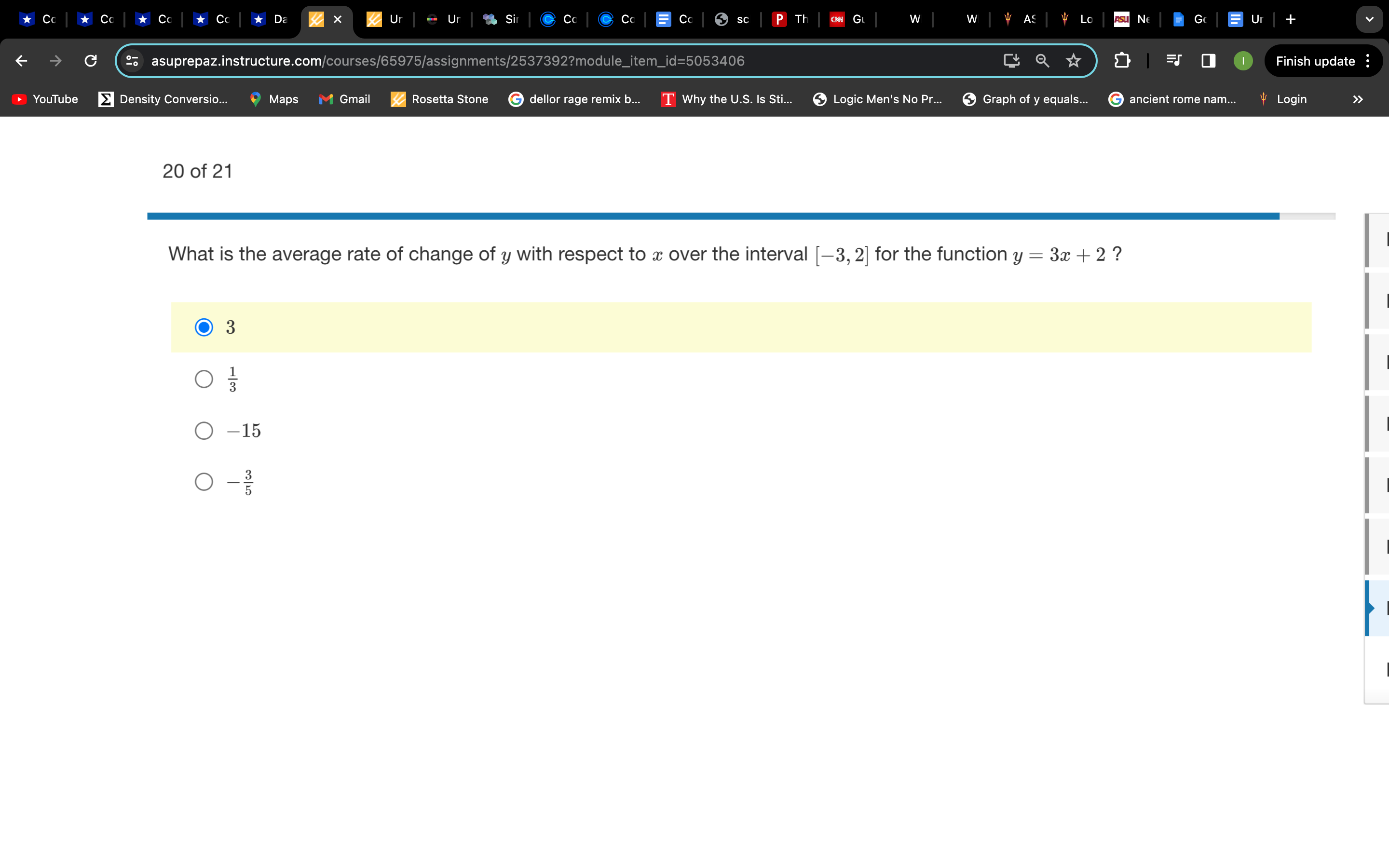Click the reading list sidebar icon
Screen dimensions: 1389x868
[x=1207, y=61]
